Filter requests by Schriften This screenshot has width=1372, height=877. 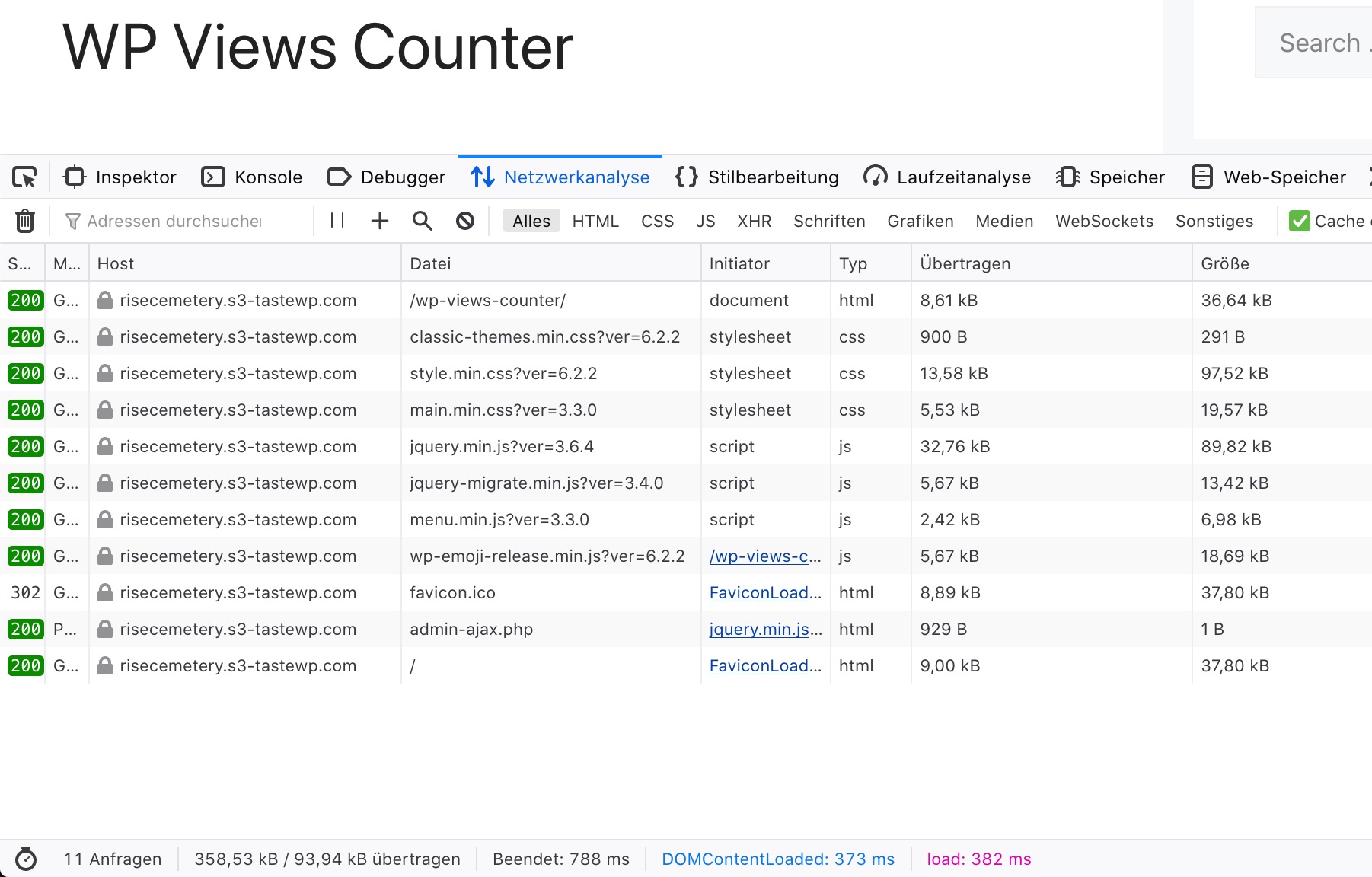[829, 221]
